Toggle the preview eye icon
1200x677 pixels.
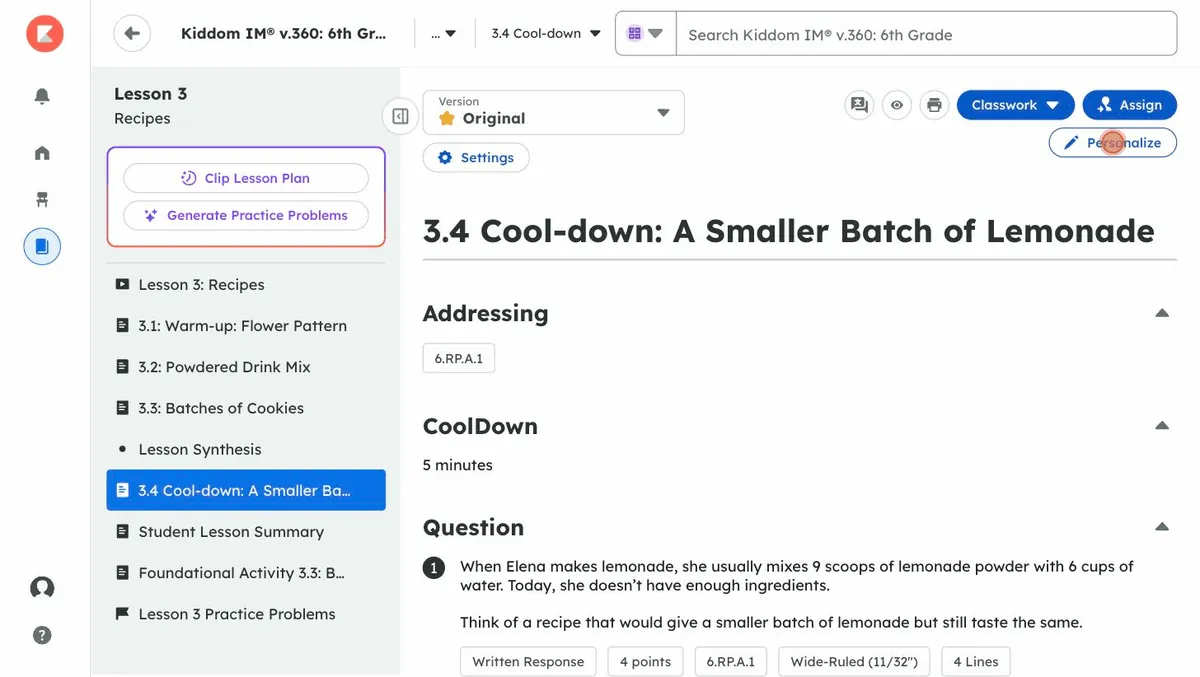point(897,105)
